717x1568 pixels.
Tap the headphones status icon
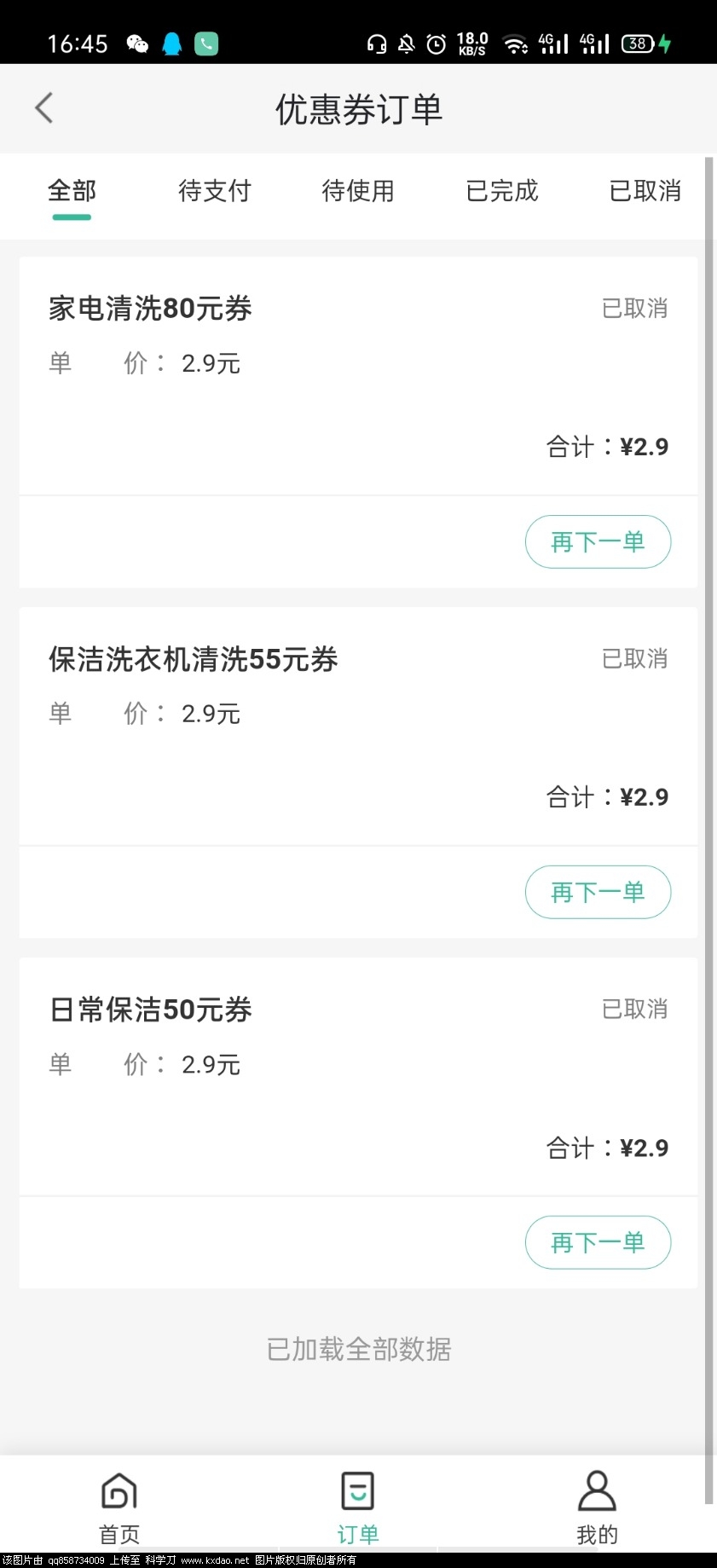pyautogui.click(x=376, y=44)
